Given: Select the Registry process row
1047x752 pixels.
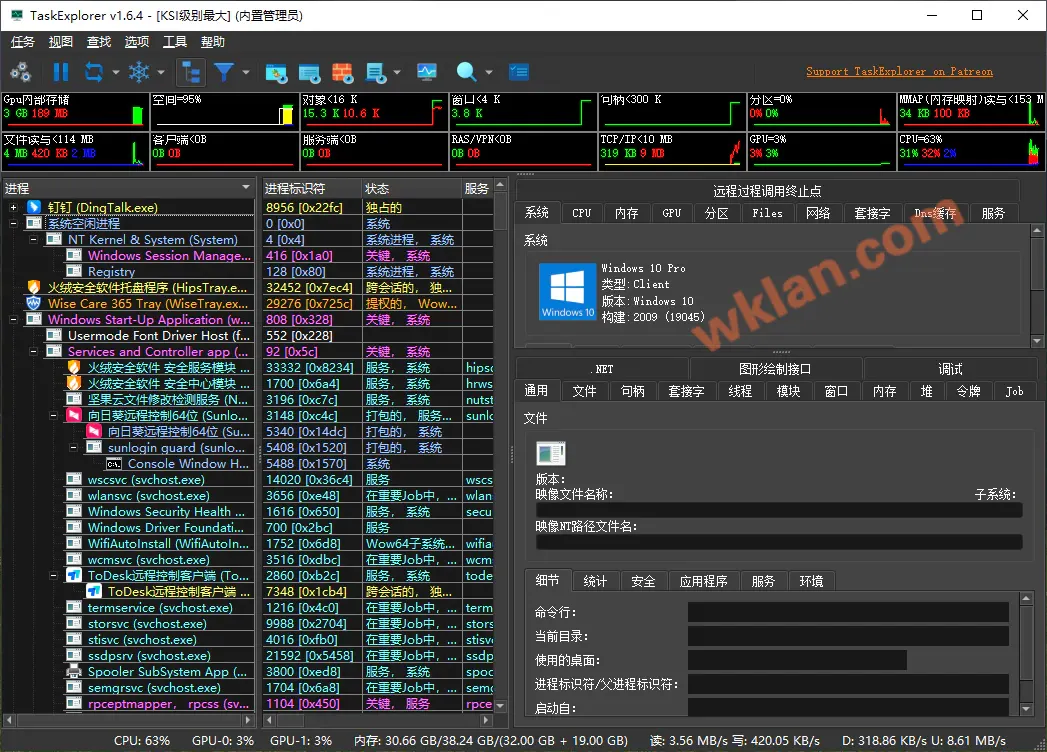Looking at the screenshot, I should [127, 272].
